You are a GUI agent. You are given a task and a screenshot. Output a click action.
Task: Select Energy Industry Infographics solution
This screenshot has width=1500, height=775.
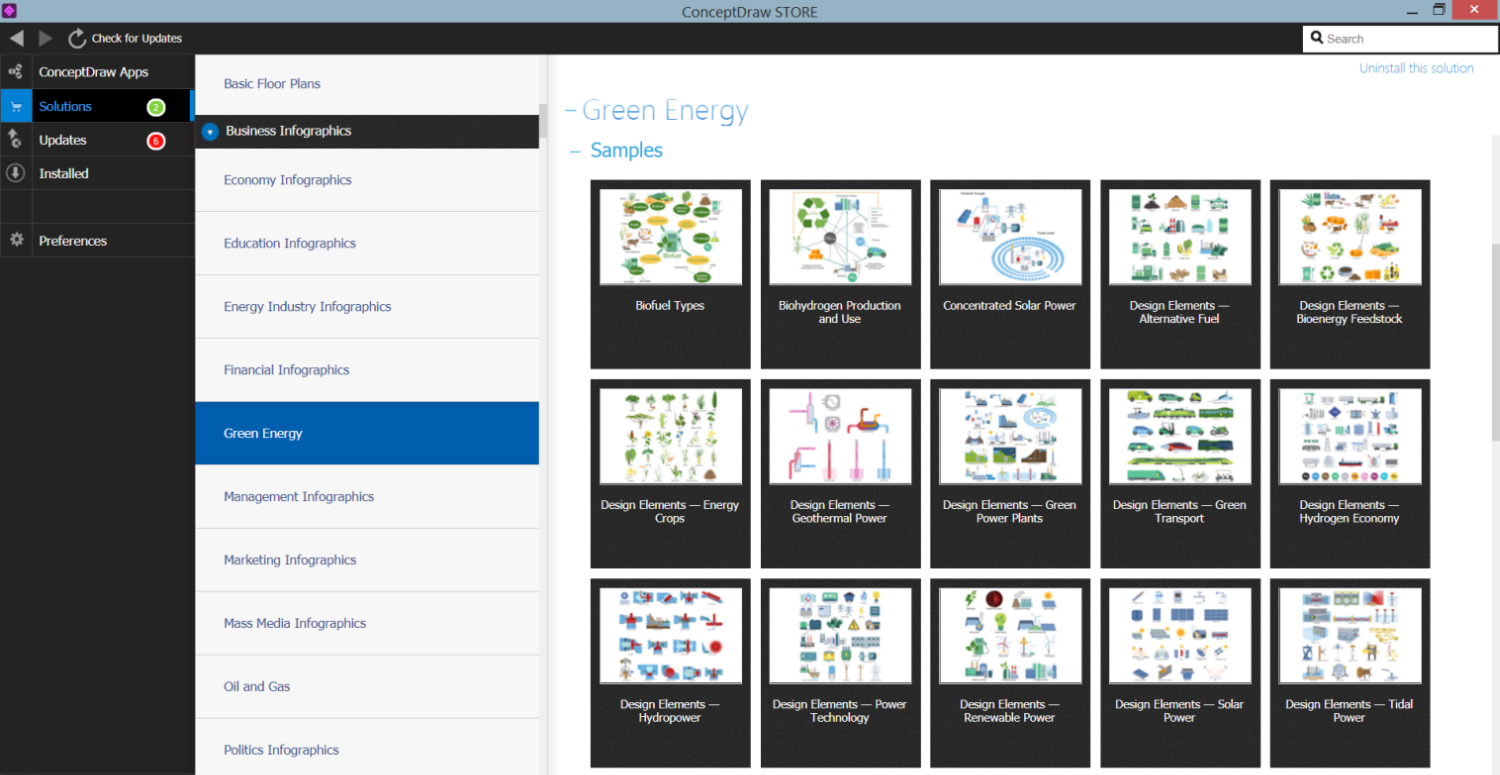click(x=367, y=306)
